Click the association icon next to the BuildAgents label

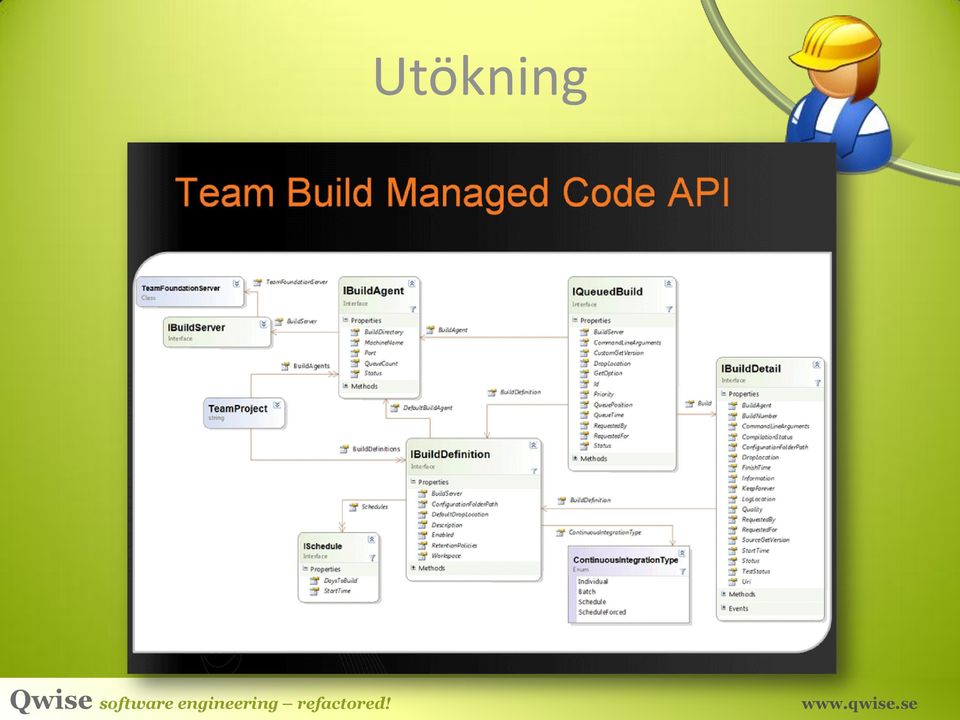[285, 366]
